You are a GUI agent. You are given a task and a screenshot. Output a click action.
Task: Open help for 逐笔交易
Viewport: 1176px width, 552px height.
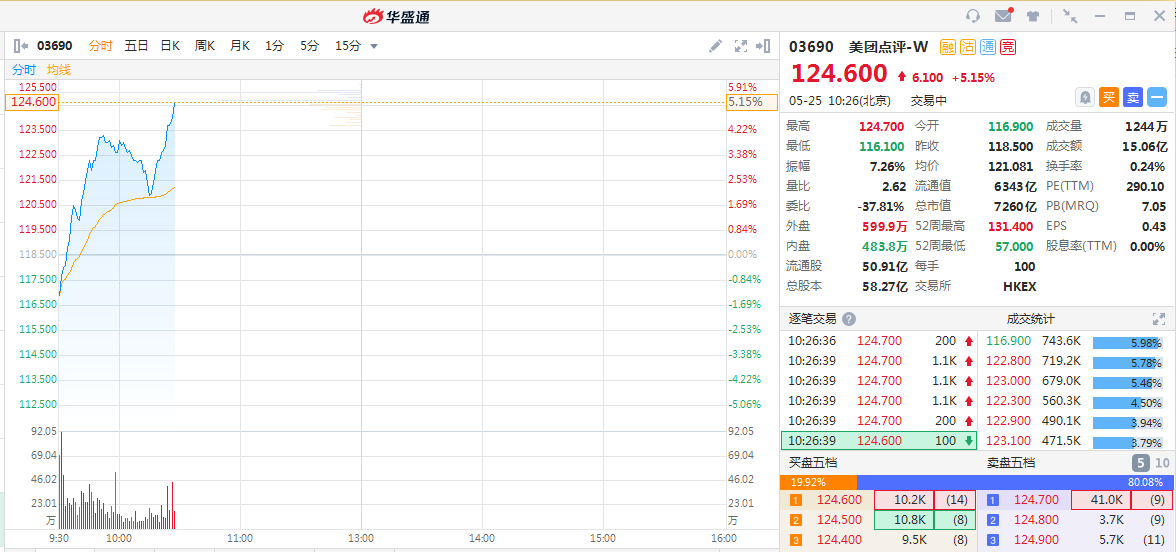[x=849, y=319]
